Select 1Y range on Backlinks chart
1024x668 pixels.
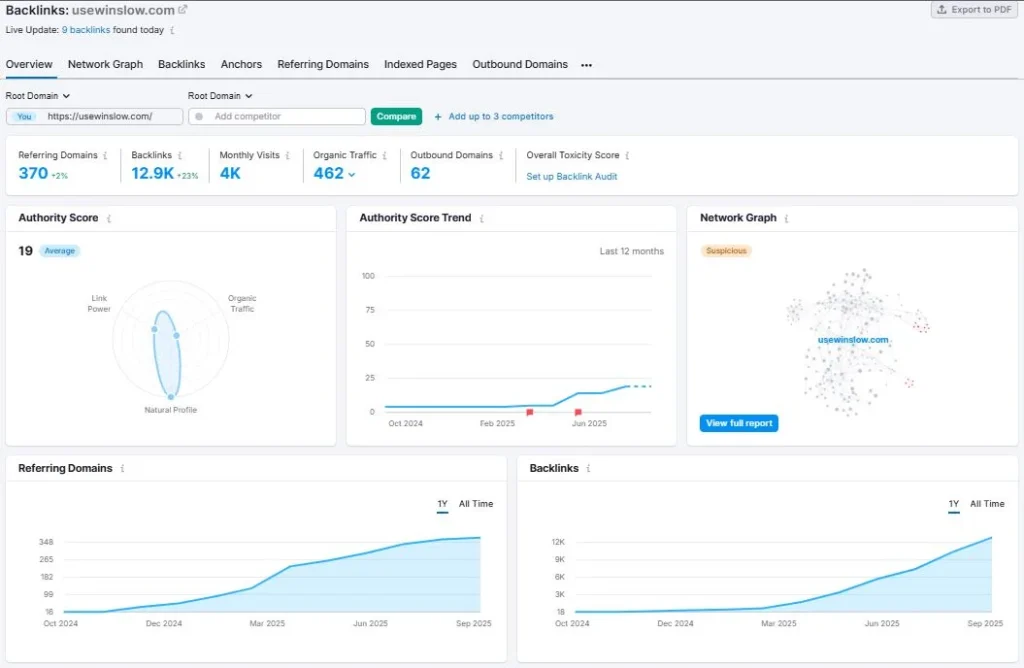[953, 504]
